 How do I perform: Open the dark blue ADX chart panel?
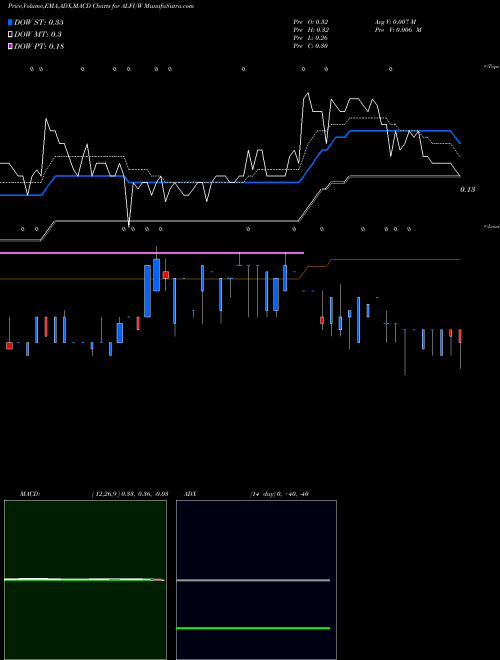click(256, 580)
